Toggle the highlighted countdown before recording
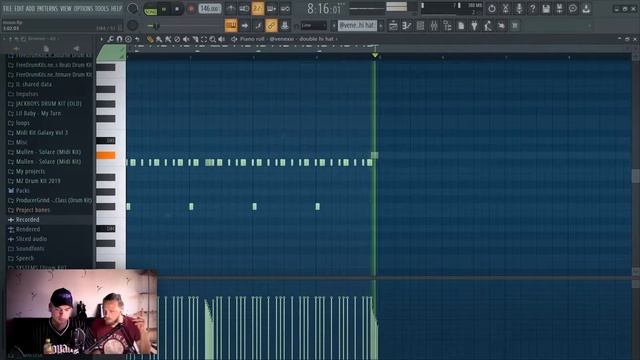 point(258,9)
